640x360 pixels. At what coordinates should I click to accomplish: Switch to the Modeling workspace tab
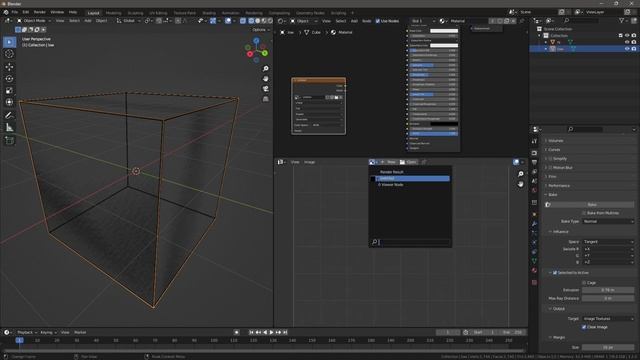(113, 13)
